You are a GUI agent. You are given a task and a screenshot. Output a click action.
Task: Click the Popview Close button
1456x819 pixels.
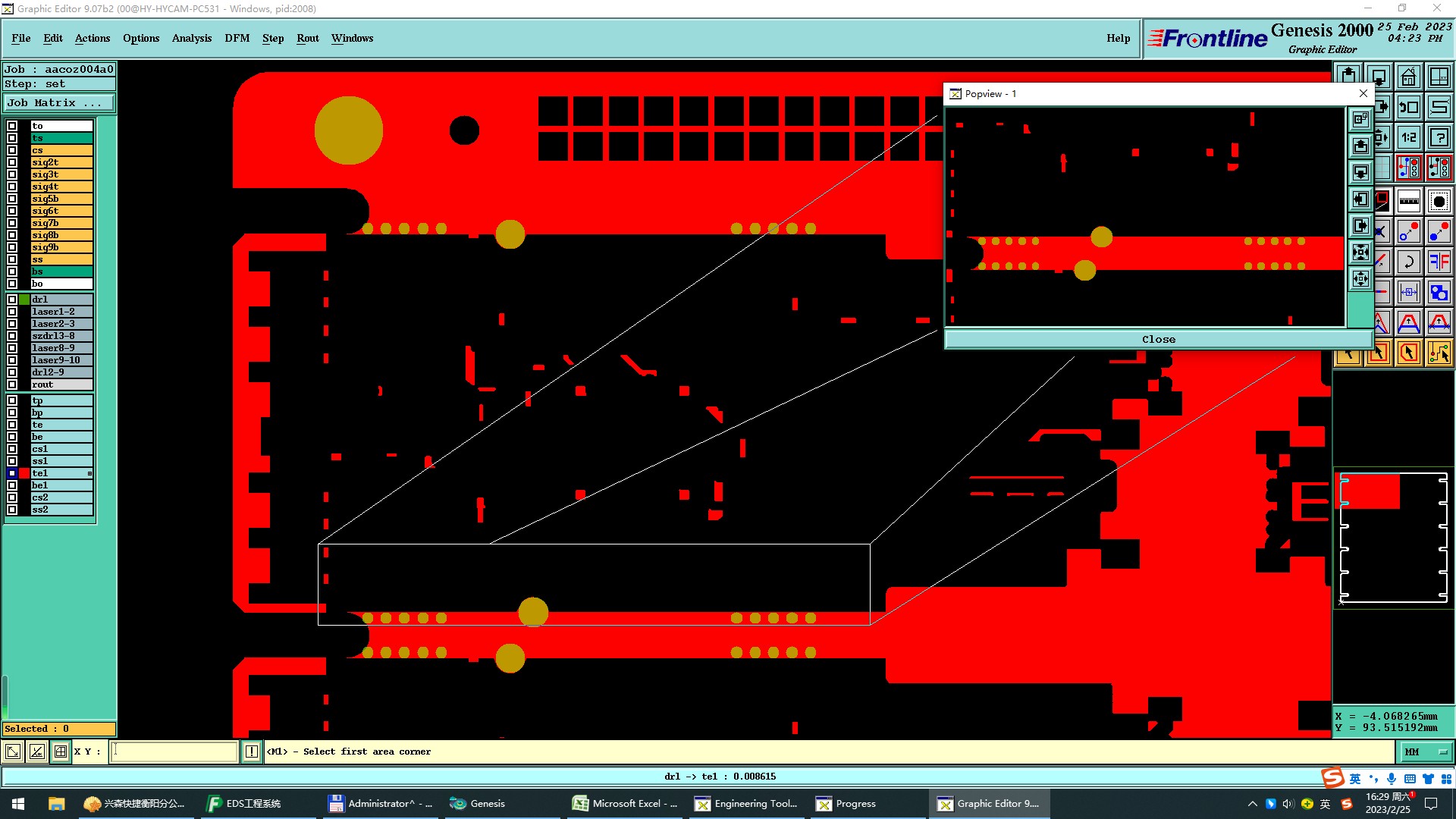point(1158,339)
